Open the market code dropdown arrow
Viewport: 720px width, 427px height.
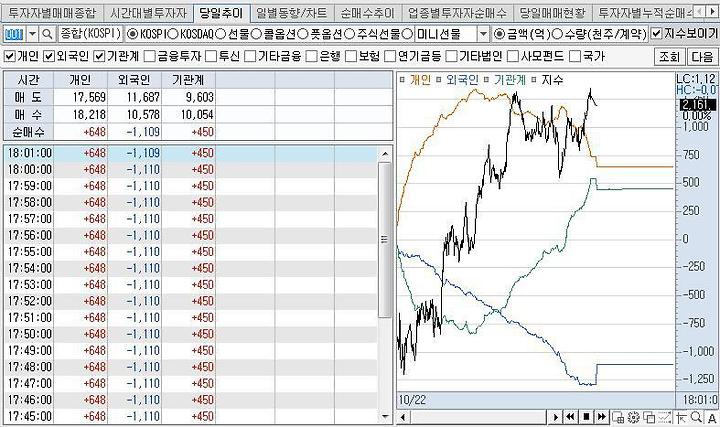pyautogui.click(x=33, y=34)
